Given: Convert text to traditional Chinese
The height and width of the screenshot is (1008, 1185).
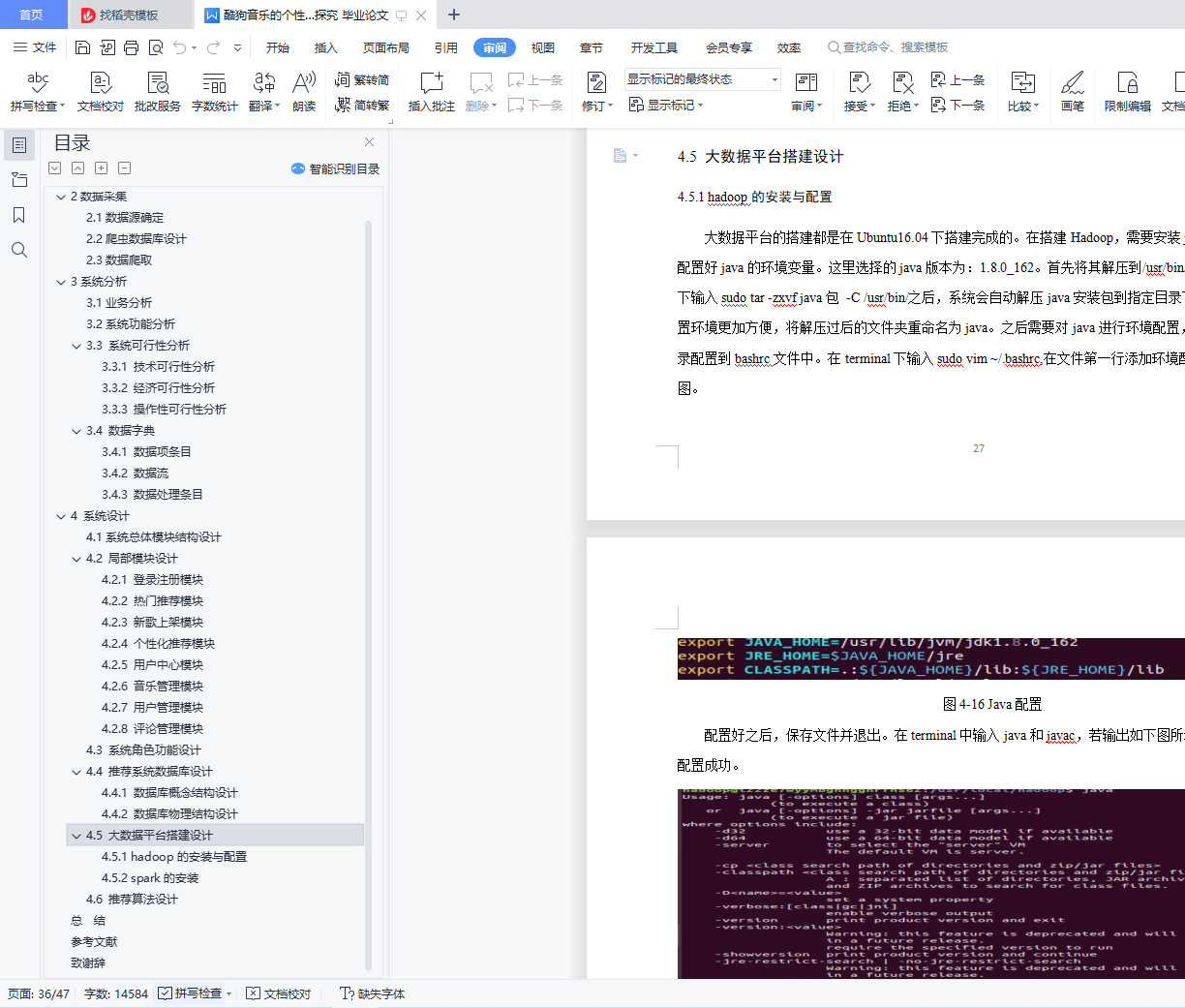Looking at the screenshot, I should coord(362,79).
